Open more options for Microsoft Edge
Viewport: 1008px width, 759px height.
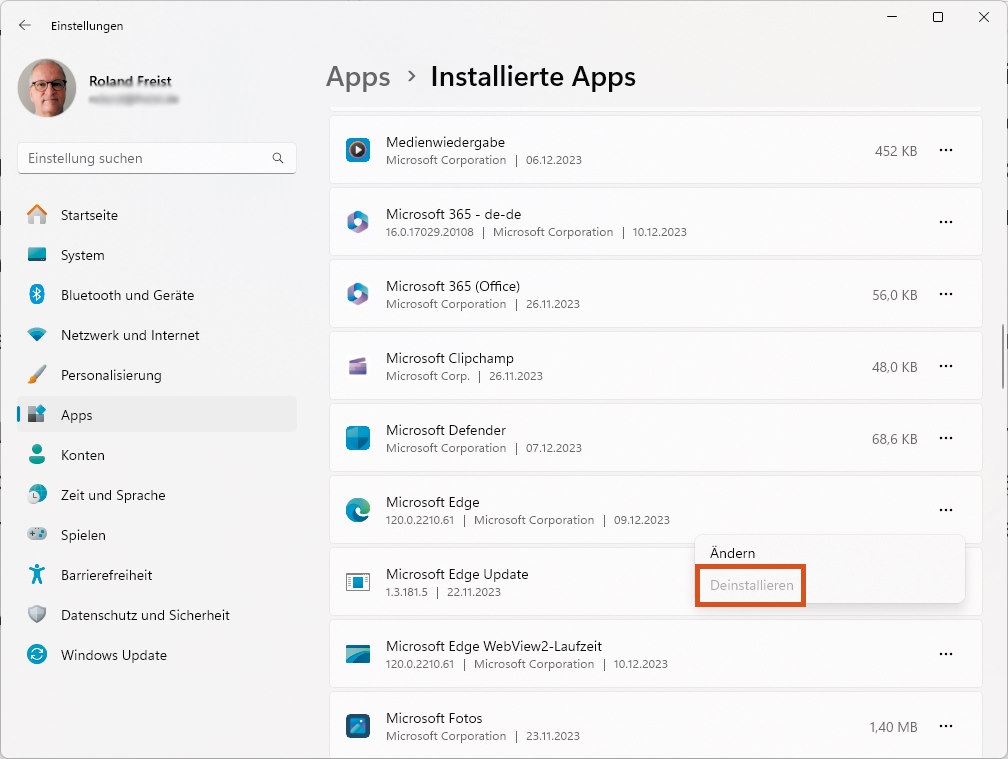tap(946, 510)
